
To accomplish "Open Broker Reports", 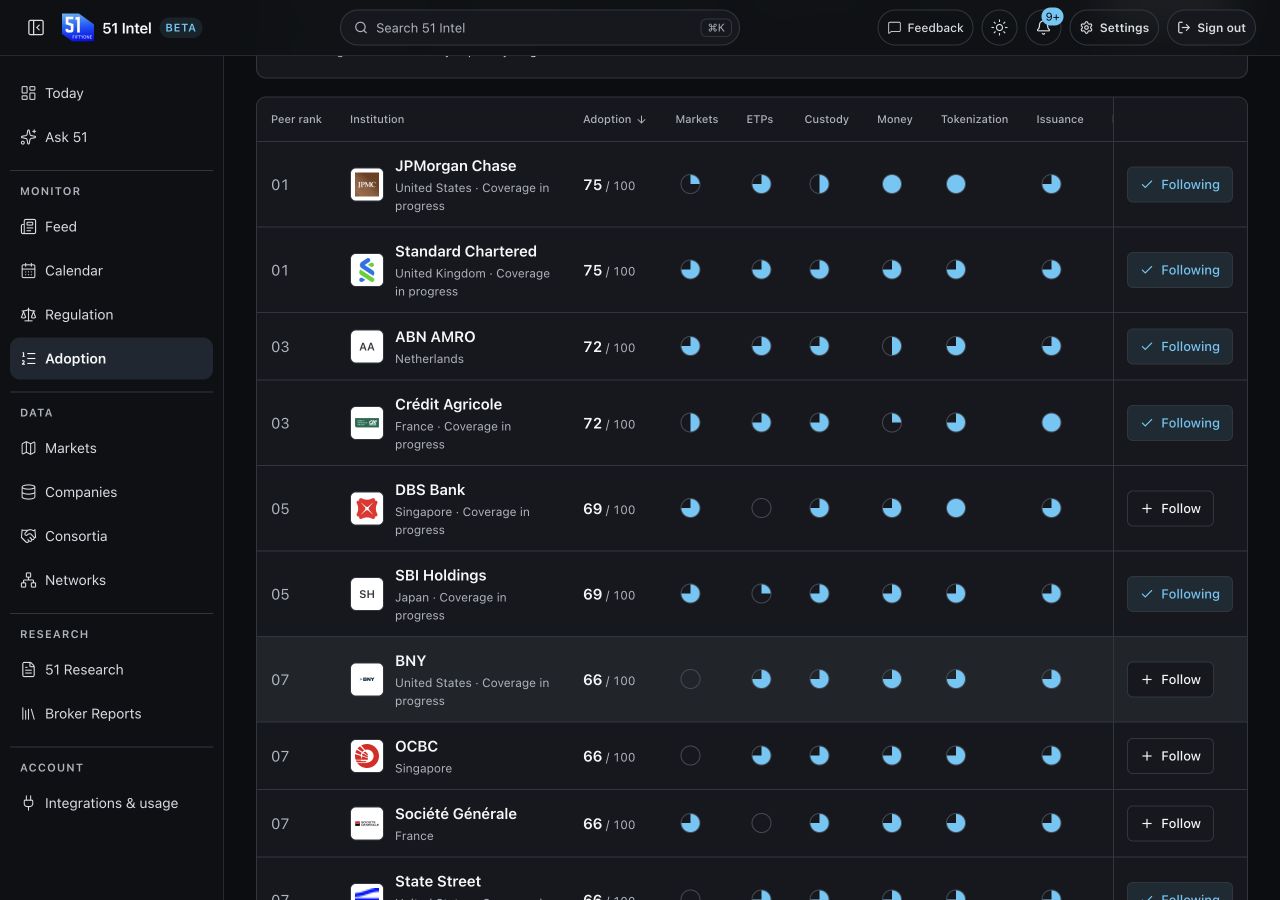I will 111,713.
